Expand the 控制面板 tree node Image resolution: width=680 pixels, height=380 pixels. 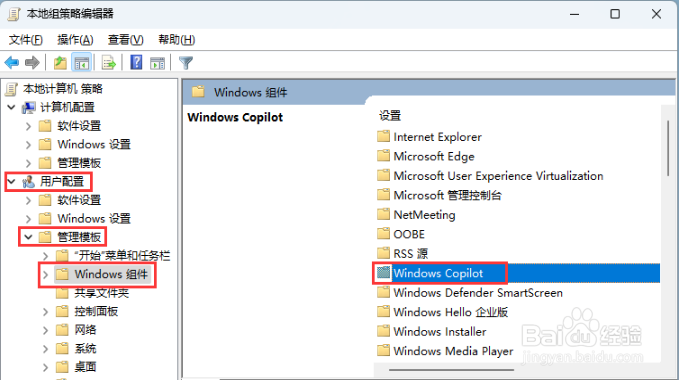tap(46, 311)
